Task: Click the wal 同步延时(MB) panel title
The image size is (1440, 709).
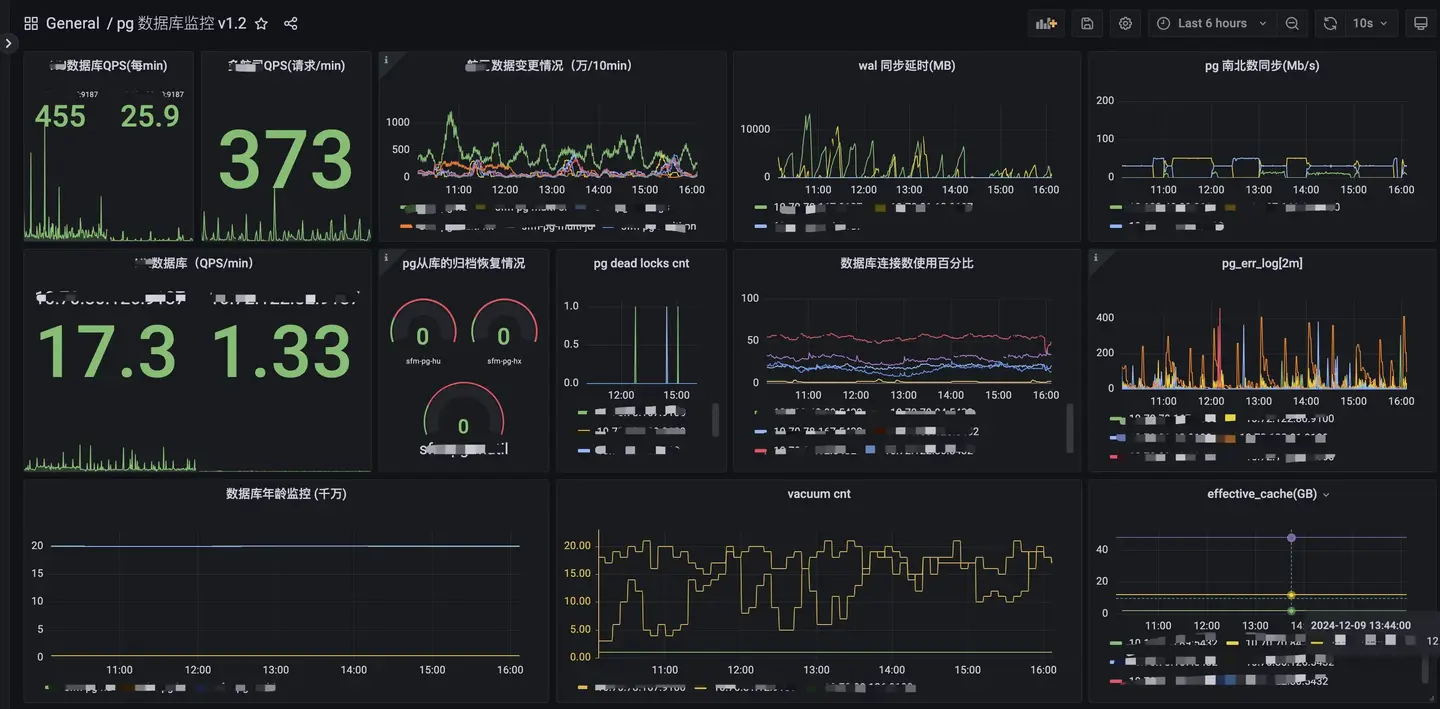Action: (906, 66)
